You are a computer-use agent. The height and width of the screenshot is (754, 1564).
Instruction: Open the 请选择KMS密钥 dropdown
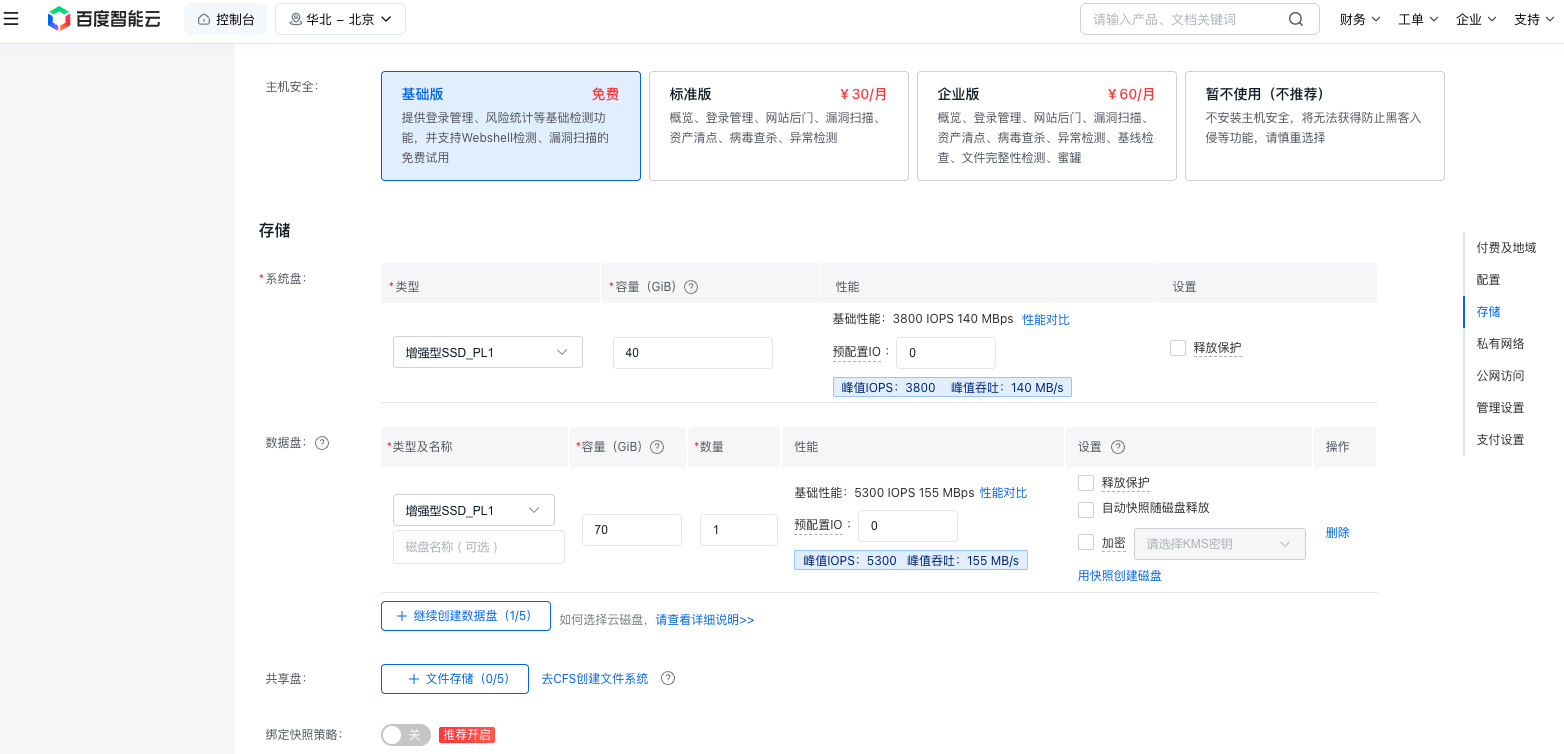pos(1219,544)
